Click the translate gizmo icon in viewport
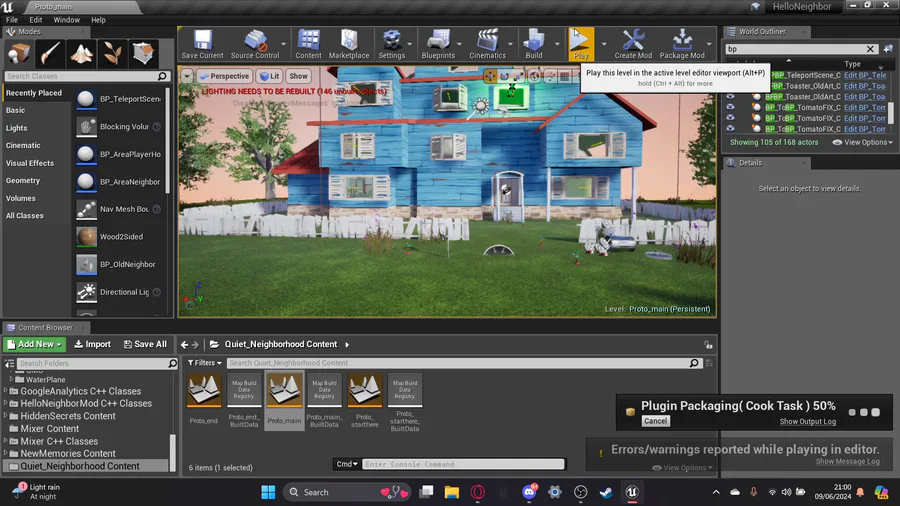900x506 pixels. (x=490, y=76)
